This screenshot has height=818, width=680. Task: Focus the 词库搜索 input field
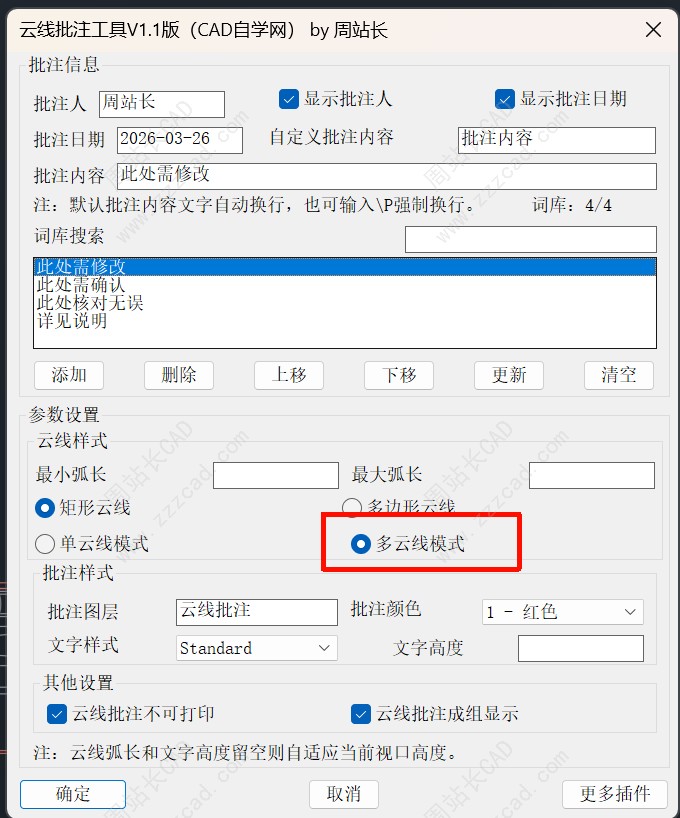pos(531,239)
